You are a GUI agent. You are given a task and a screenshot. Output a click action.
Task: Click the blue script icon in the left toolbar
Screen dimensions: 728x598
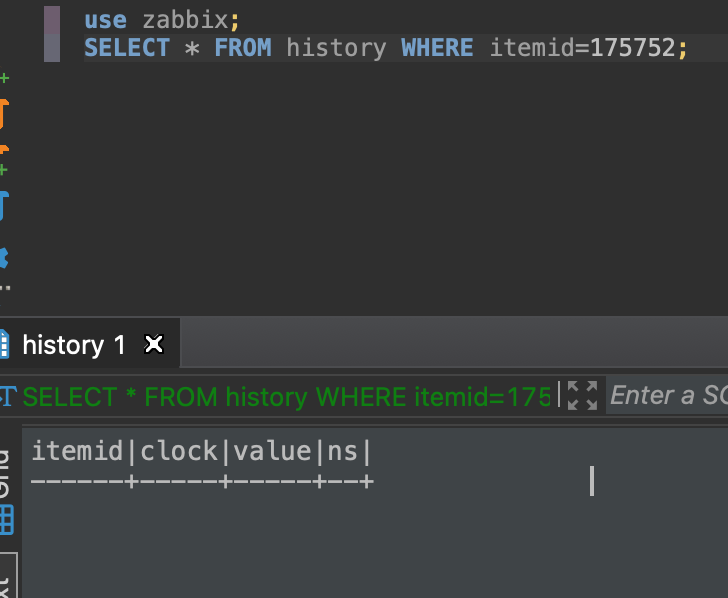click(x=4, y=205)
